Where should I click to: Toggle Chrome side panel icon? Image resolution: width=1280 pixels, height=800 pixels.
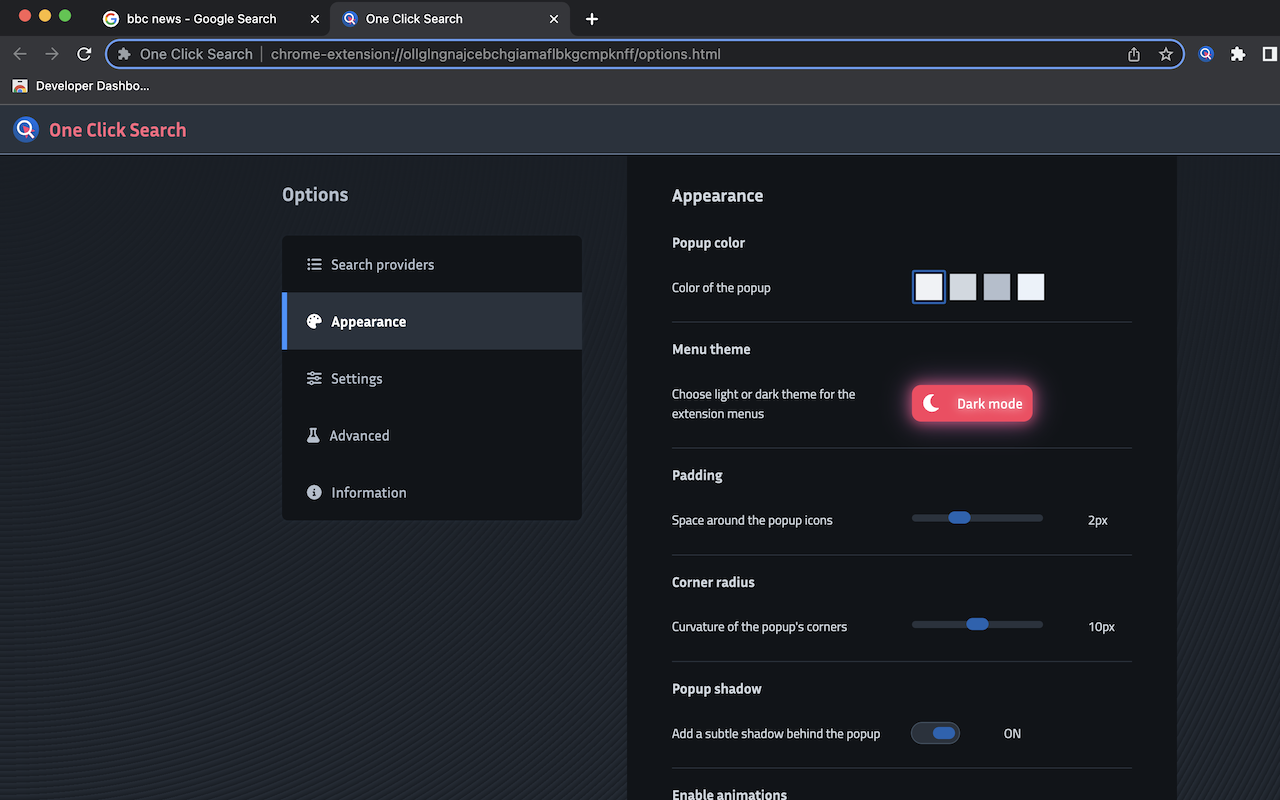tap(1270, 54)
